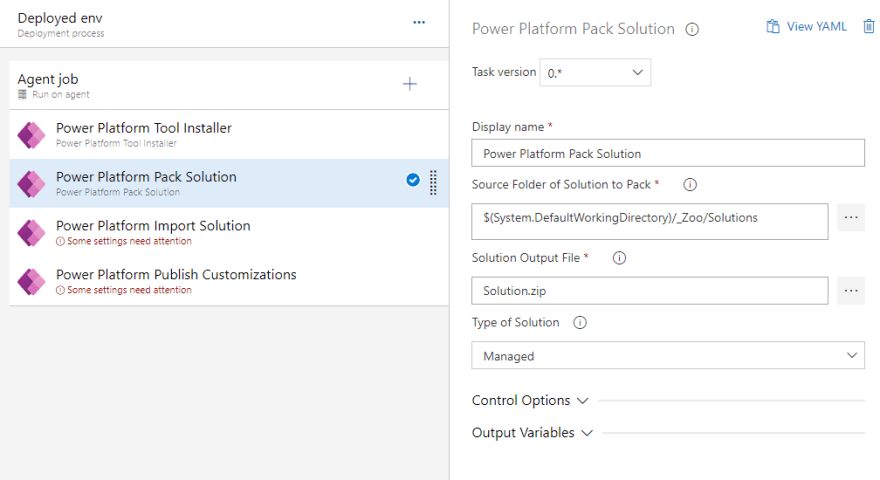This screenshot has height=480, width=880.
Task: Click the plus icon to add a task to Agent job
Action: tap(410, 84)
